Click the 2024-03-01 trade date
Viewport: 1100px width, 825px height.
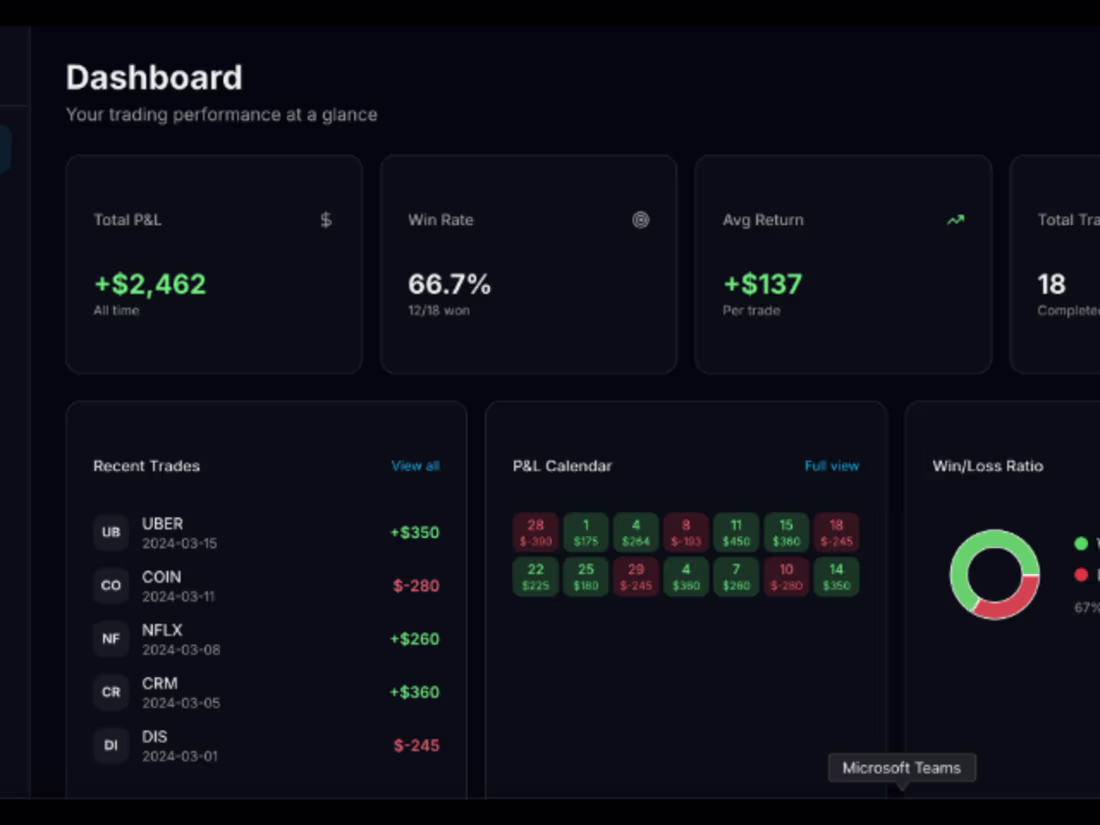point(180,757)
